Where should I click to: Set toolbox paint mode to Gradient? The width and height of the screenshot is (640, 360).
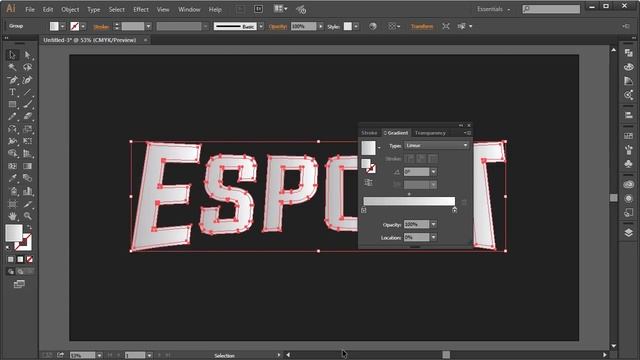pos(20,259)
